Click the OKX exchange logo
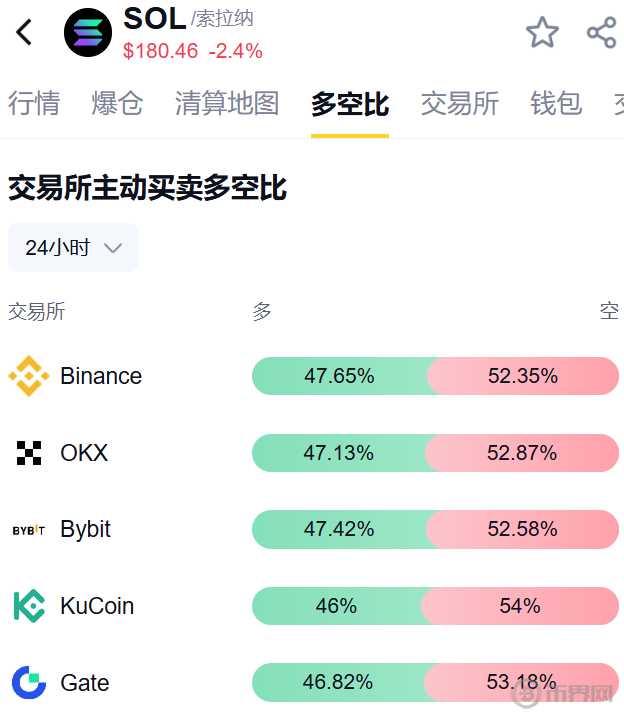Screen dimensions: 624x721 (29, 453)
